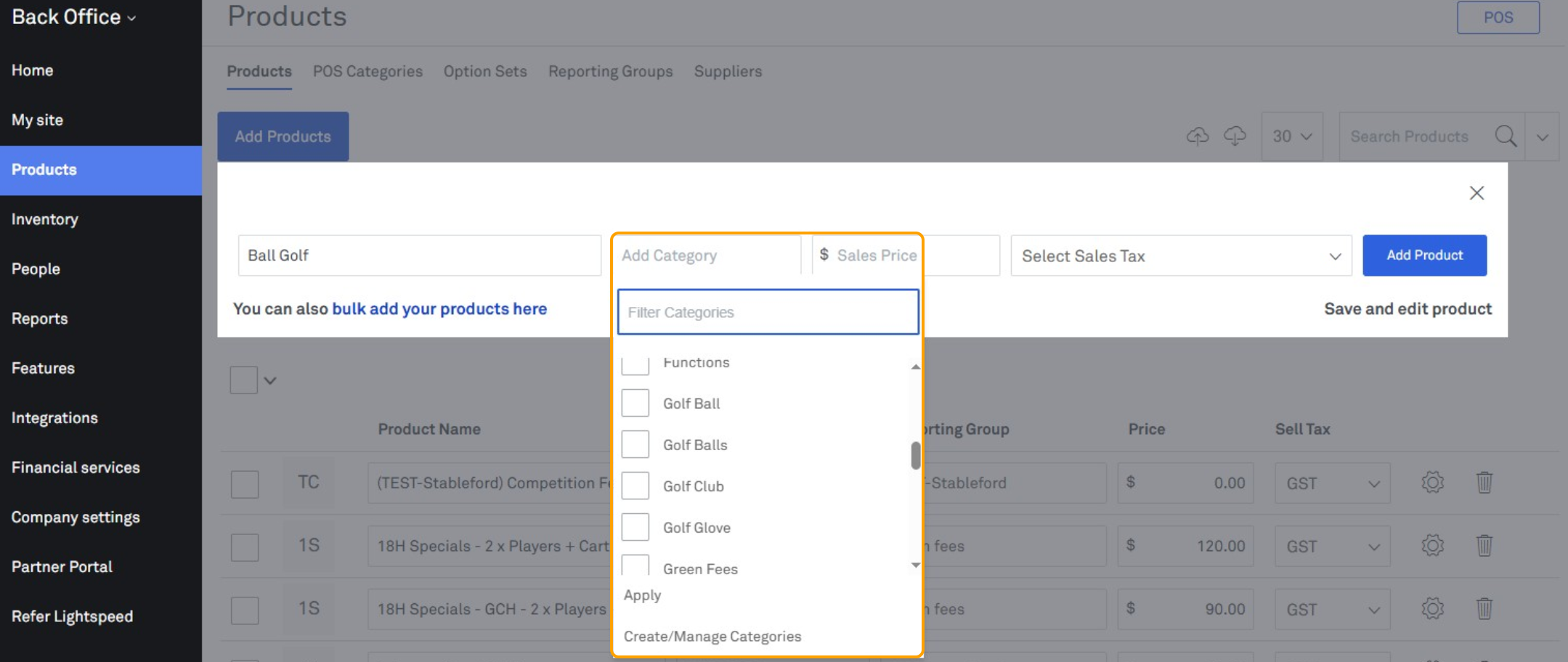Open the 30 items per page dropdown
This screenshot has width=1568, height=662.
tap(1292, 136)
